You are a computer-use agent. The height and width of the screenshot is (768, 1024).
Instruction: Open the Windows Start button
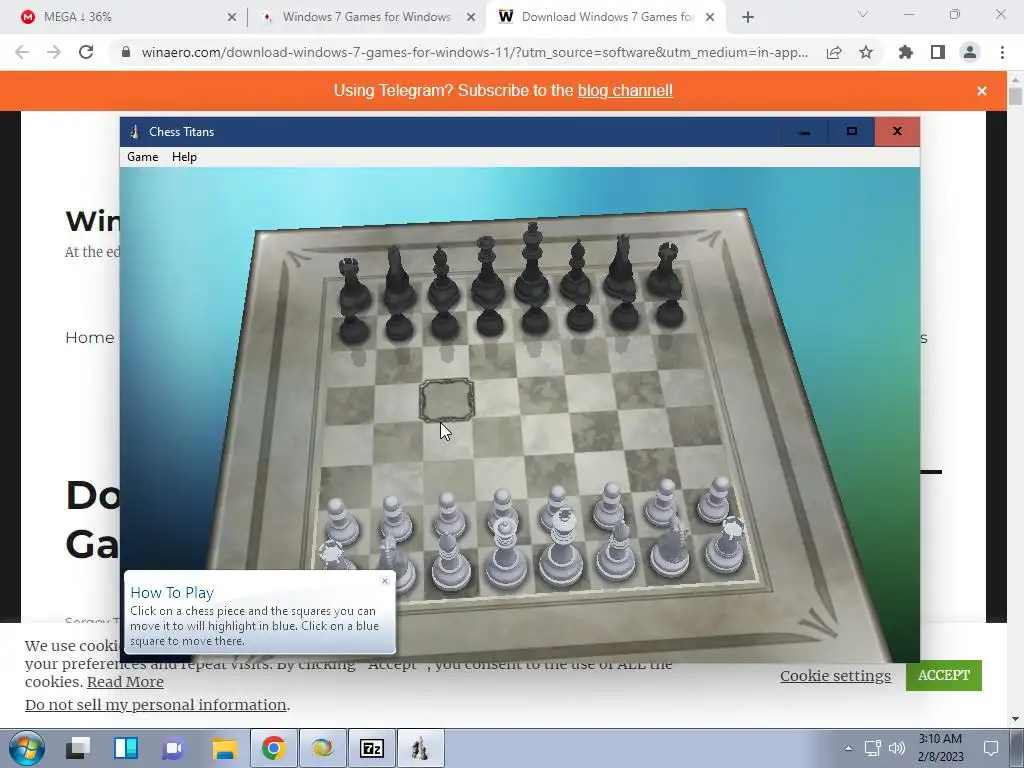pyautogui.click(x=27, y=748)
